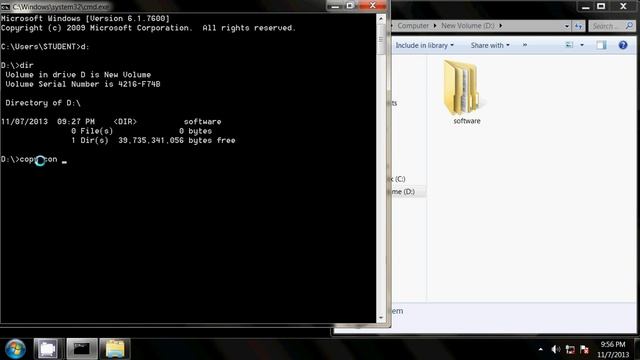The height and width of the screenshot is (360, 640).
Task: Click the cmd vertical scrollbar thumb
Action: point(381,39)
